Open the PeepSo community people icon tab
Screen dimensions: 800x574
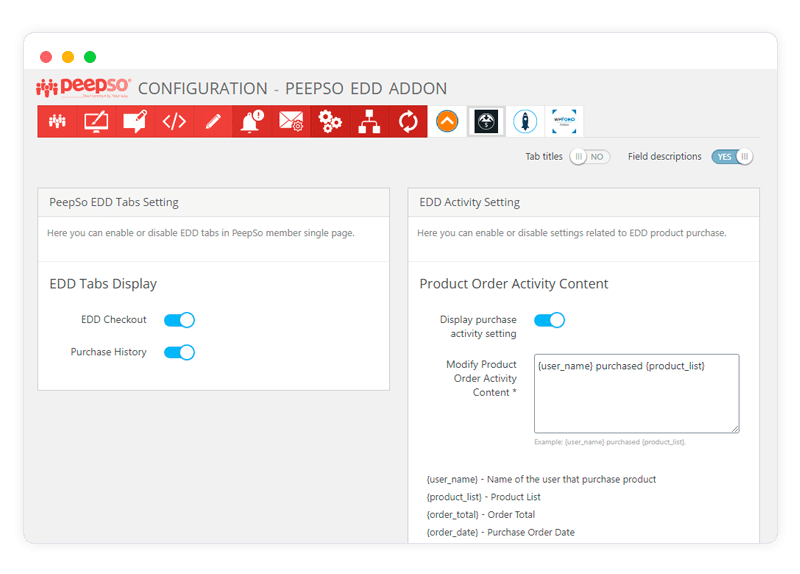pos(57,121)
